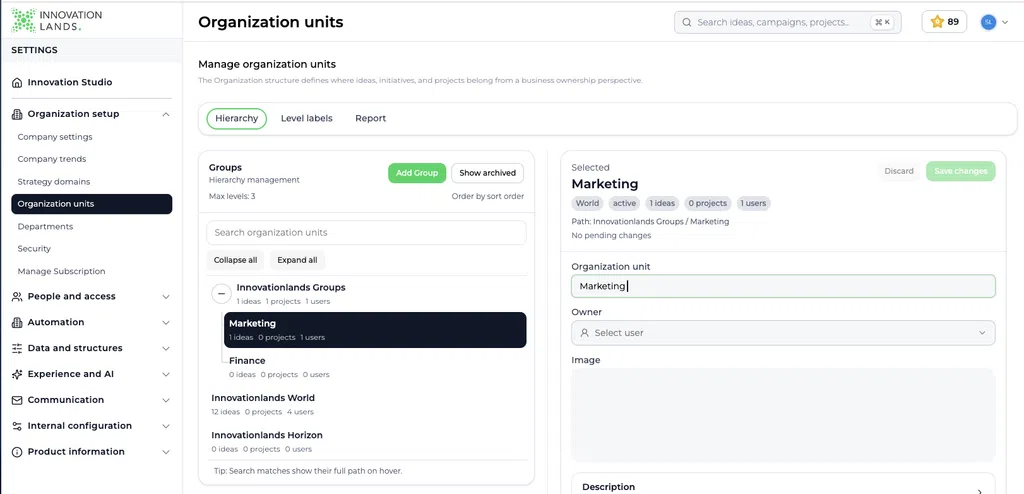
Task: Click the Automation building icon
Action: pyautogui.click(x=17, y=322)
